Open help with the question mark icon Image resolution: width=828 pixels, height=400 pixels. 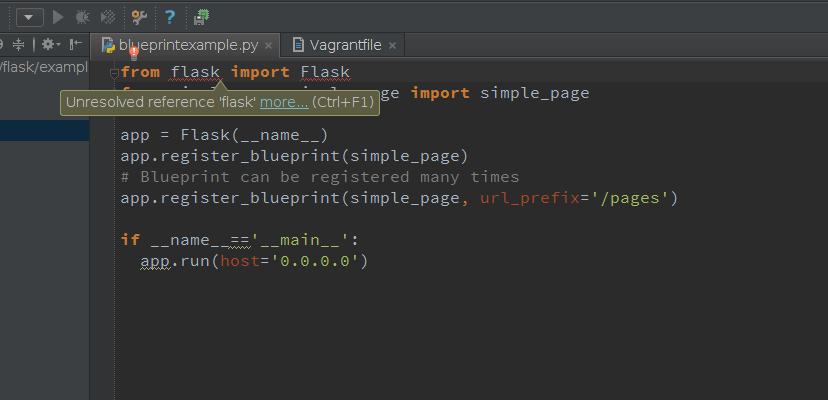click(x=170, y=17)
